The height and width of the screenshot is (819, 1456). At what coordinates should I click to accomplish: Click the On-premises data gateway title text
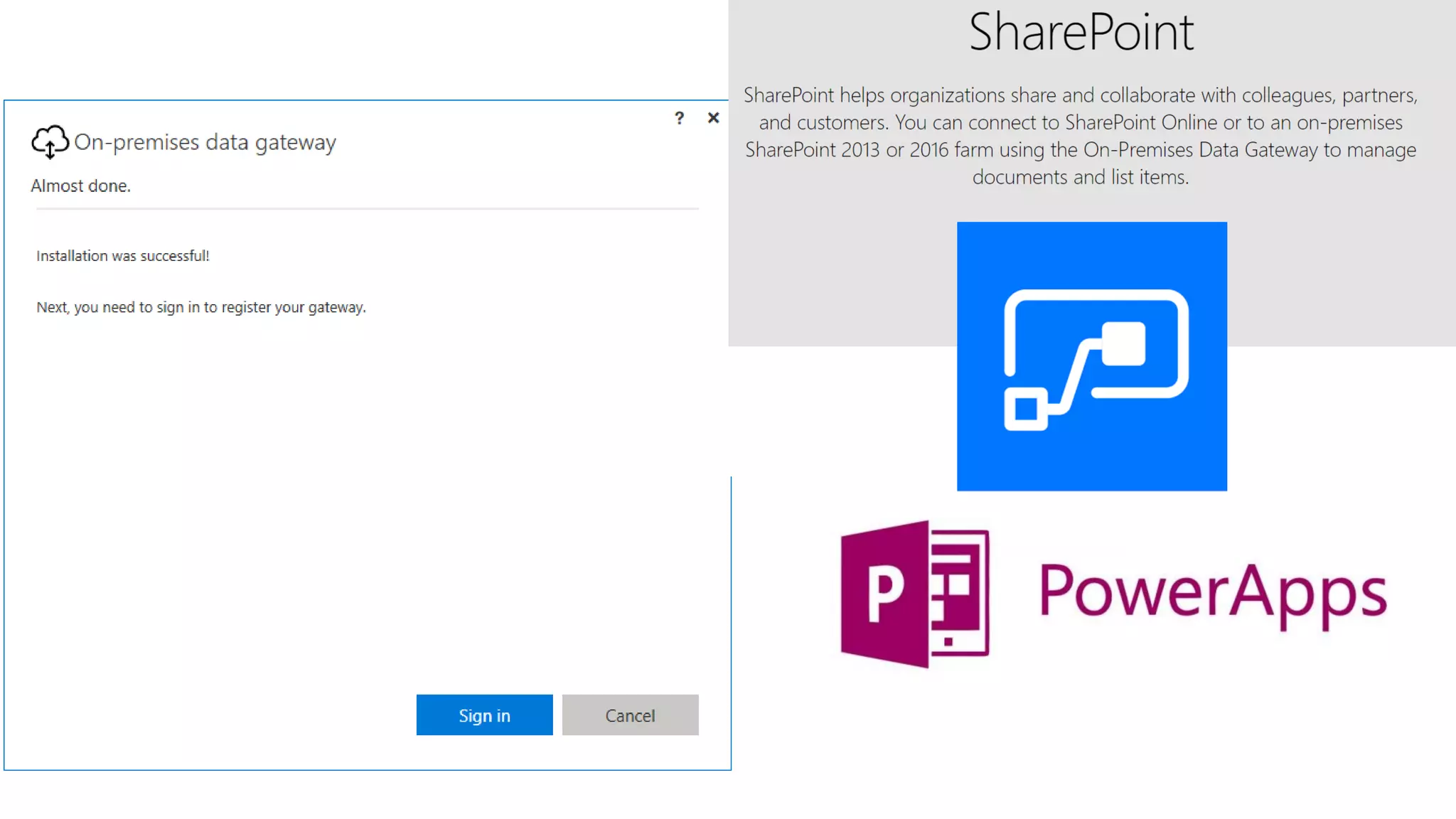[x=205, y=142]
